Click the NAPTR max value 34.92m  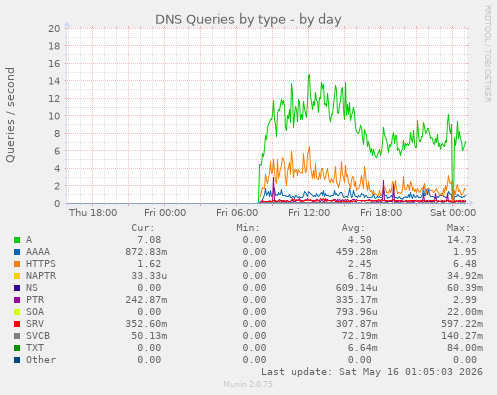tap(465, 276)
